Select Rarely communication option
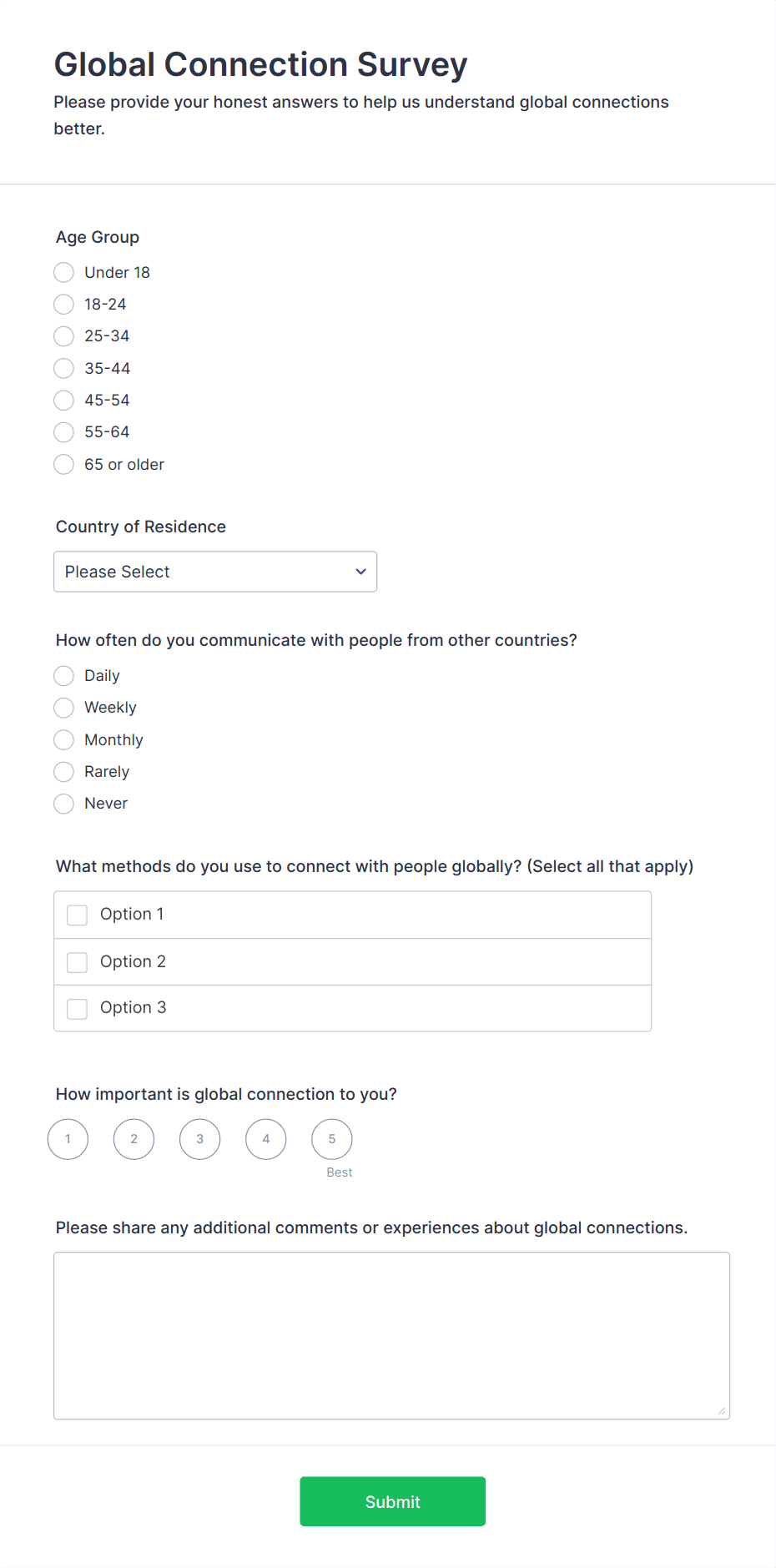The height and width of the screenshot is (1568, 776). click(x=64, y=772)
